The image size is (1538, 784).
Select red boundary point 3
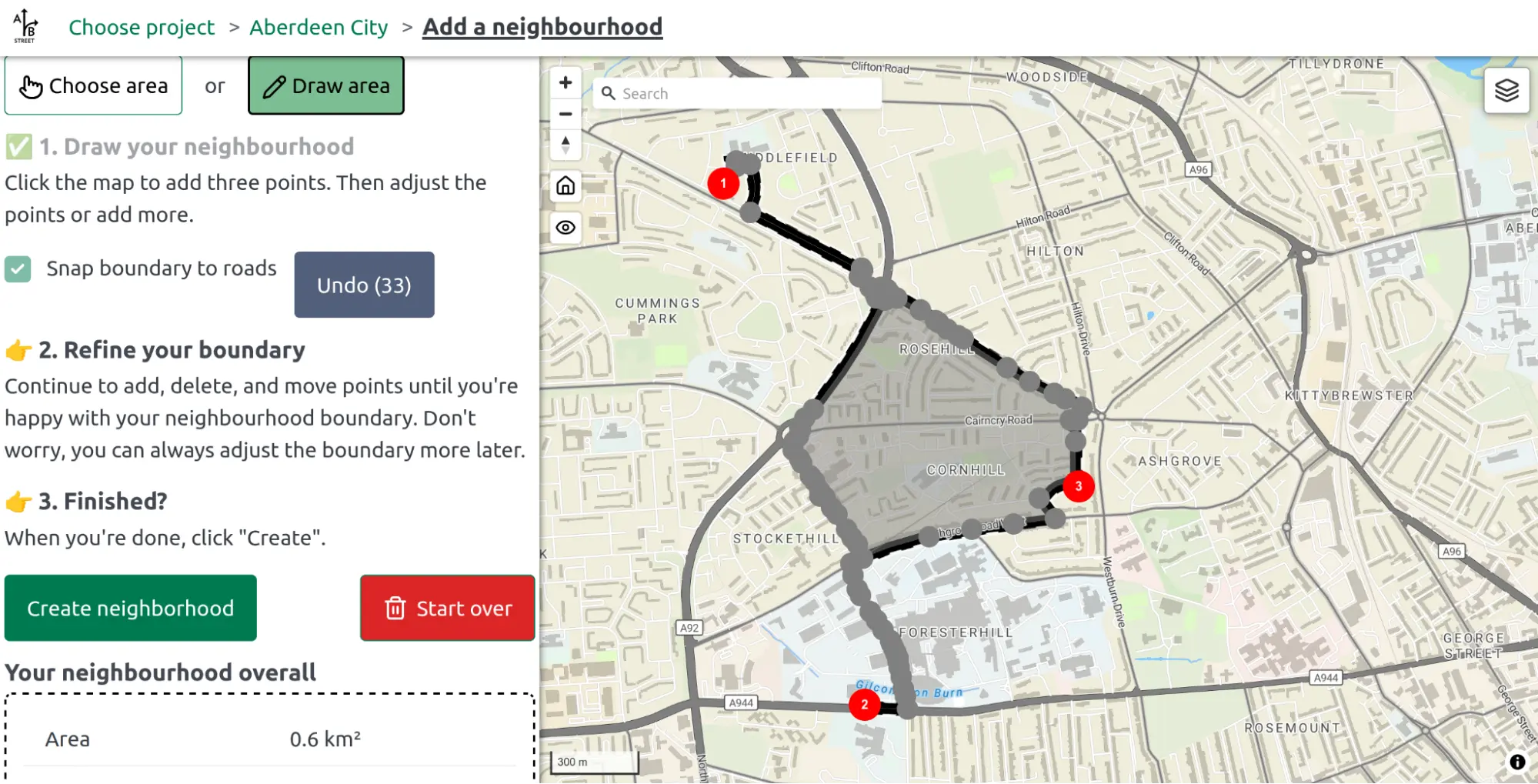pos(1079,486)
